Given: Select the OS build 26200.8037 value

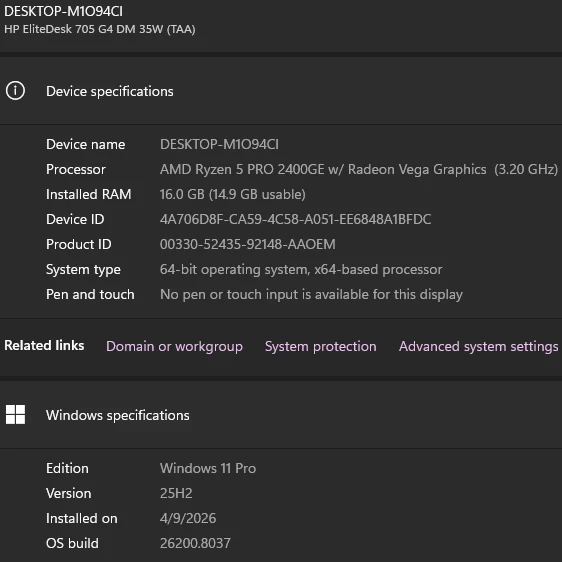Looking at the screenshot, I should [195, 543].
